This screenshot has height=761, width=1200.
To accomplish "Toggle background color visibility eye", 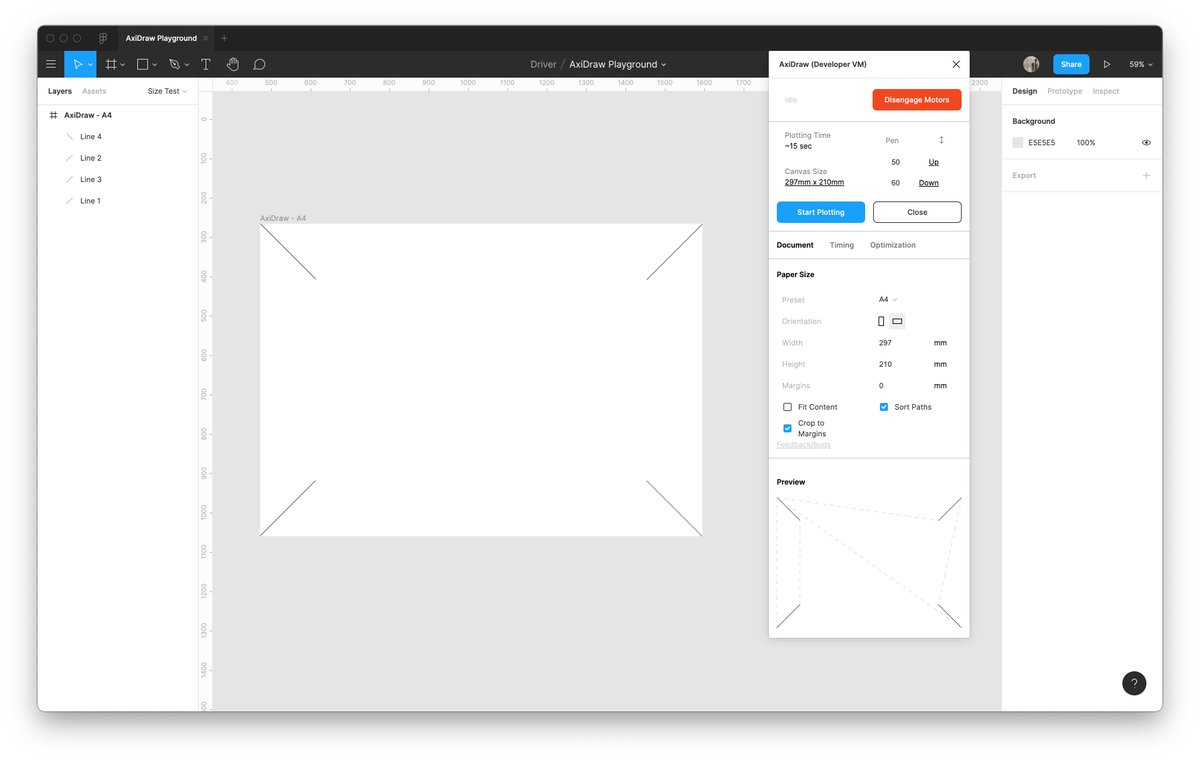I will (1146, 143).
